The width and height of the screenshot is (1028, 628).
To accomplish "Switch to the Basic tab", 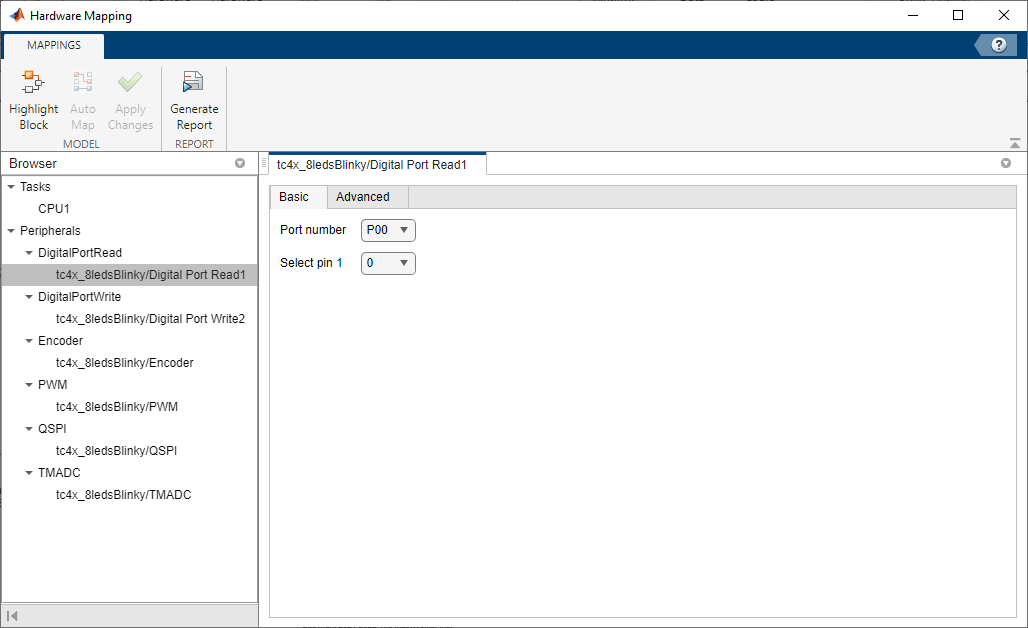I will coord(295,197).
